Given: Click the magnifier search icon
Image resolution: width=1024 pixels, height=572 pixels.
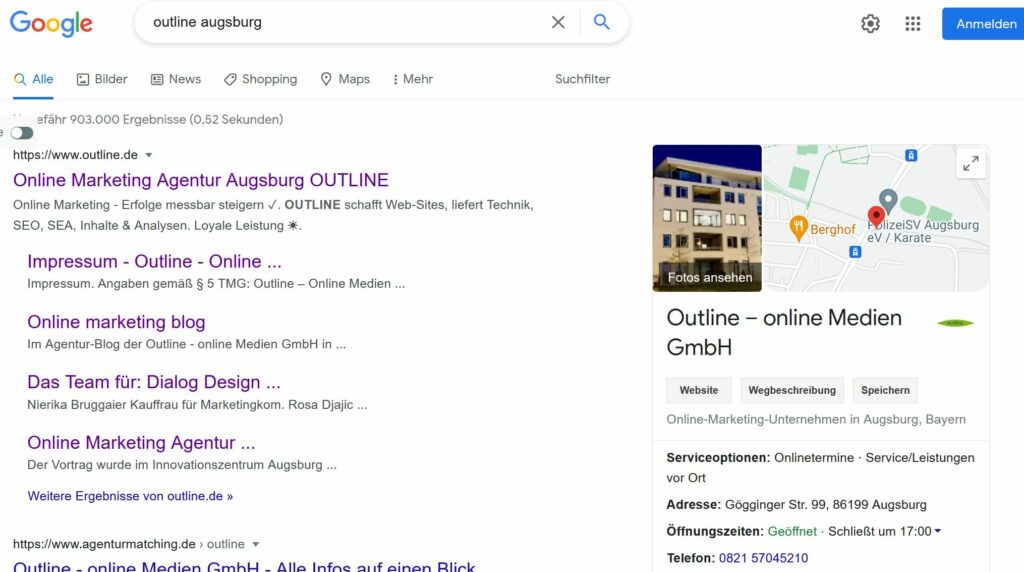Looking at the screenshot, I should click(x=601, y=22).
